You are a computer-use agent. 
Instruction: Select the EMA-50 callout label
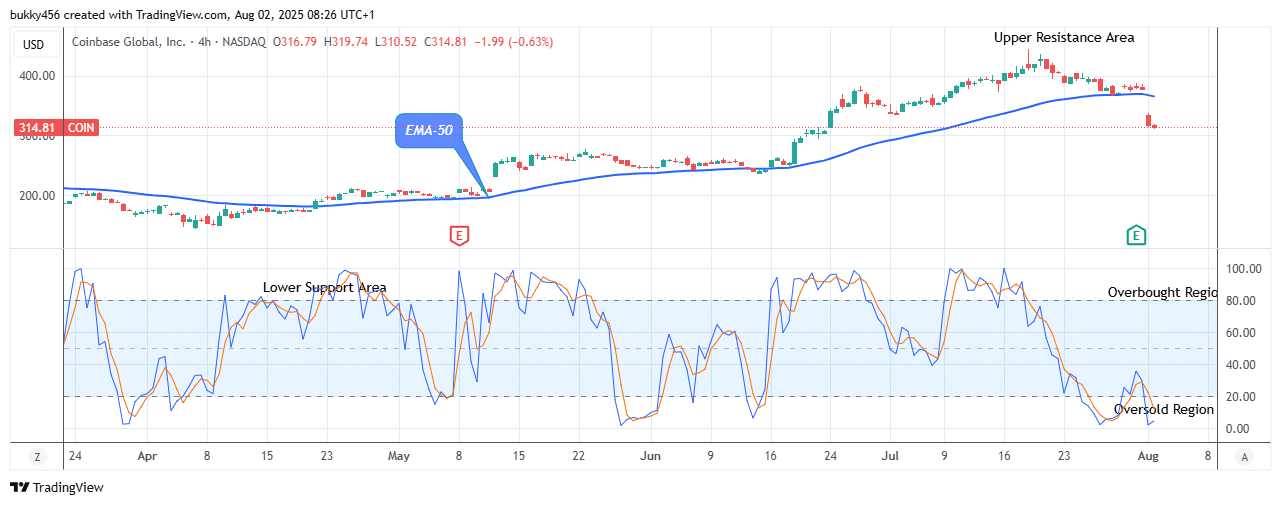[x=429, y=131]
